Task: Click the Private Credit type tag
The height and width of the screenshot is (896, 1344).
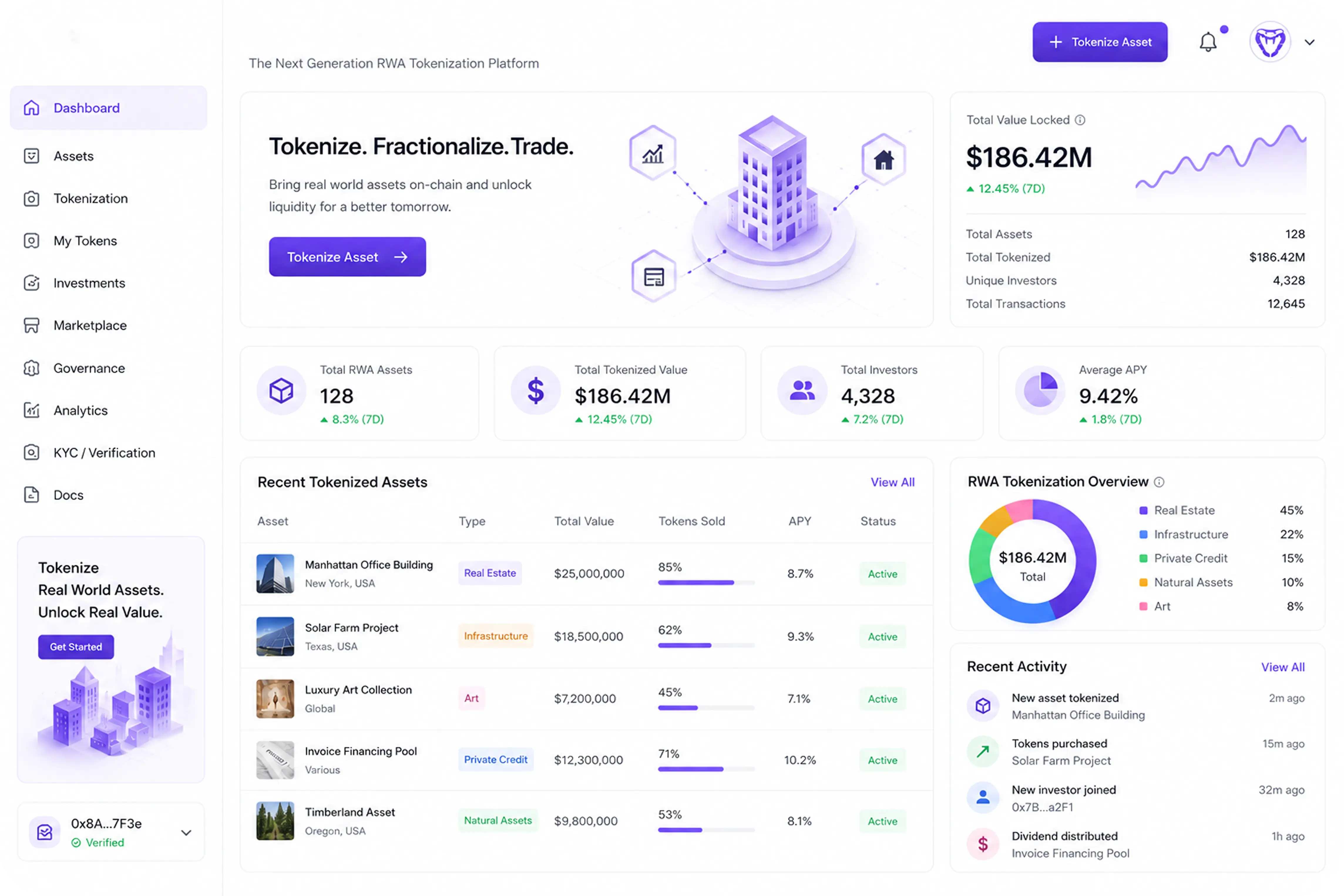Action: (496, 759)
